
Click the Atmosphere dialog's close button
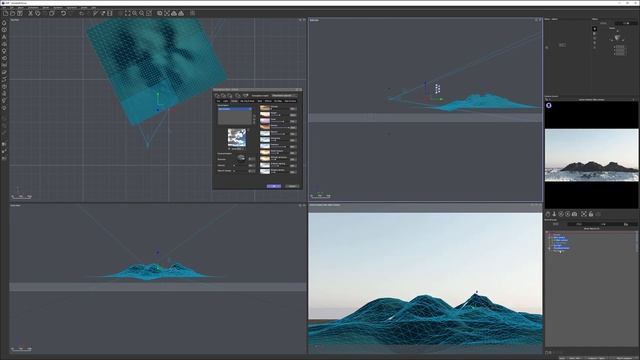(x=300, y=89)
